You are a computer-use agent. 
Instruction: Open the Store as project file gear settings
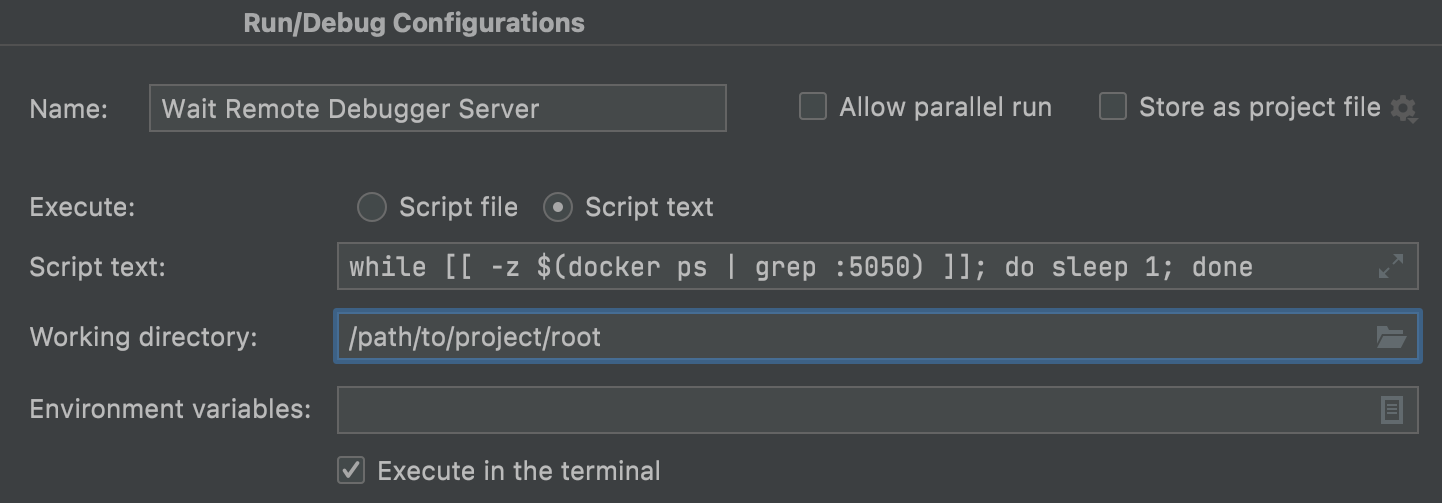pos(1403,109)
